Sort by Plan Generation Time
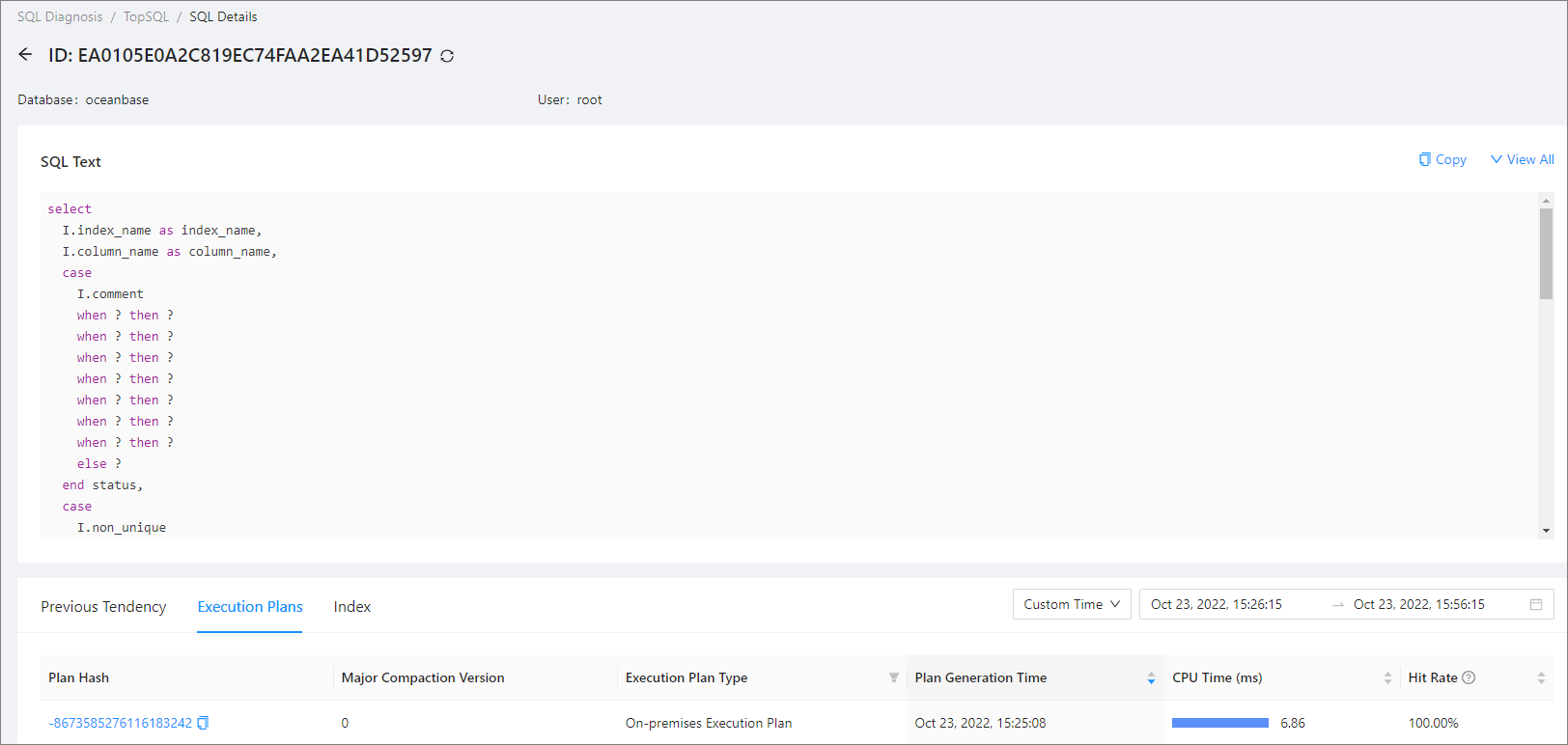1568x745 pixels. [x=1151, y=677]
